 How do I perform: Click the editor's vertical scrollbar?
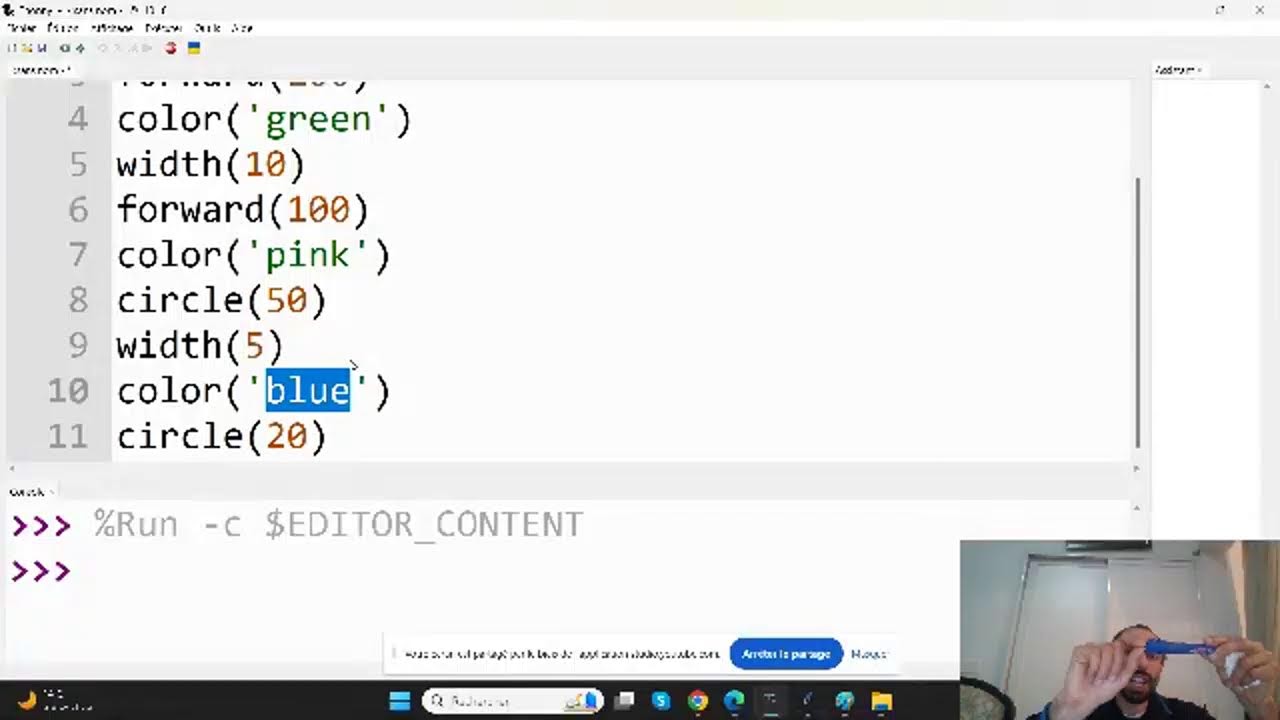click(x=1138, y=313)
